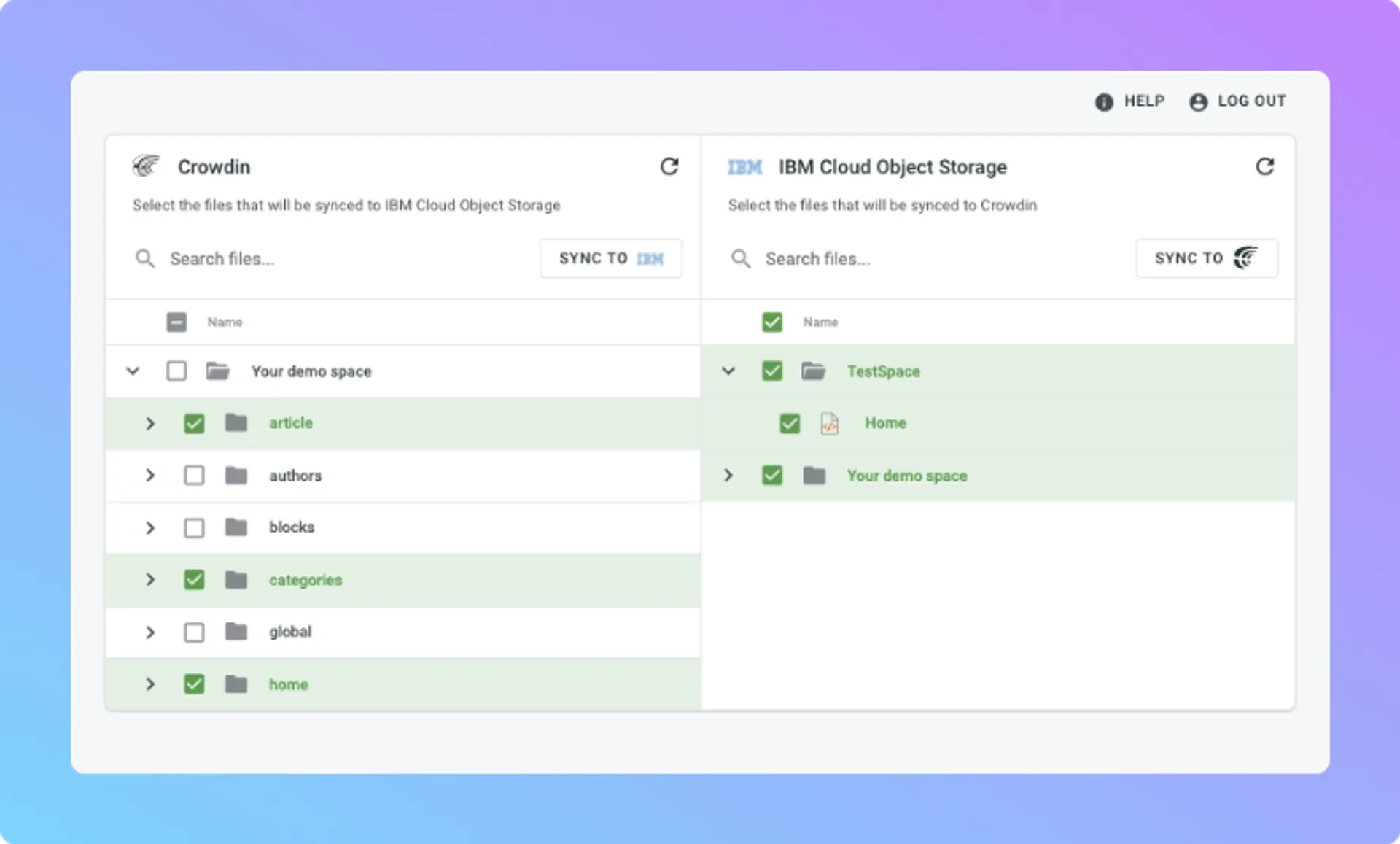Check the Your demo space box in Crowdin
Viewport: 1400px width, 844px height.
(x=176, y=371)
